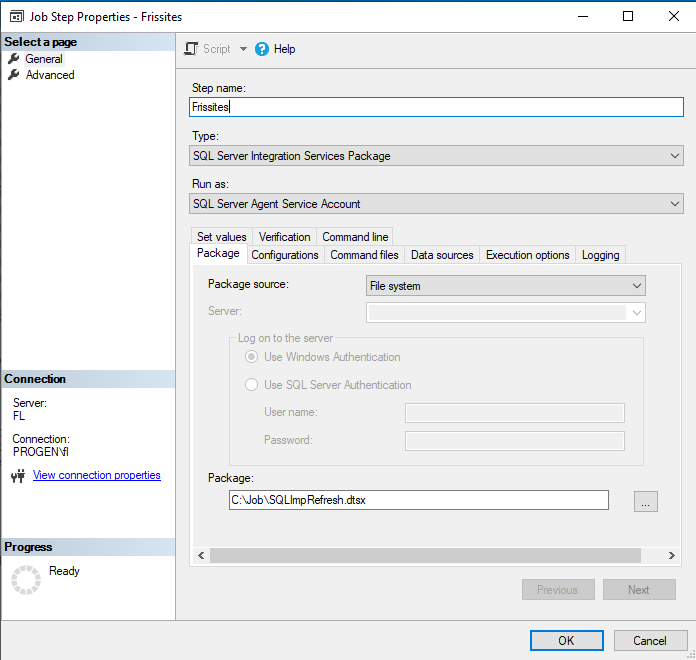Expand the Run as dropdown
Screen dimensions: 696x660
pos(675,204)
